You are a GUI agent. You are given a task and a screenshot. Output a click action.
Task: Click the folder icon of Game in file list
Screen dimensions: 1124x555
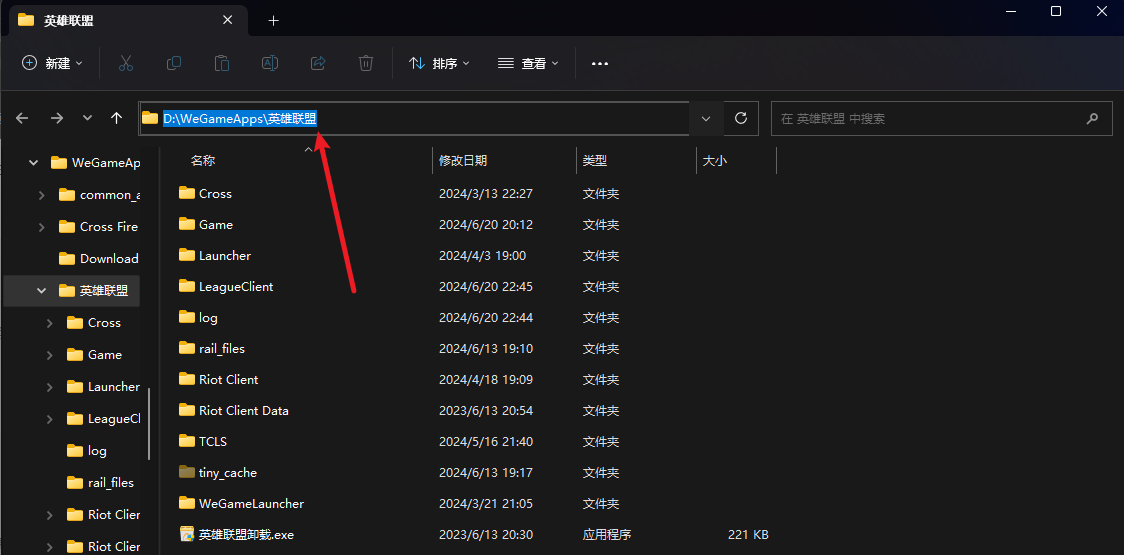pos(187,224)
